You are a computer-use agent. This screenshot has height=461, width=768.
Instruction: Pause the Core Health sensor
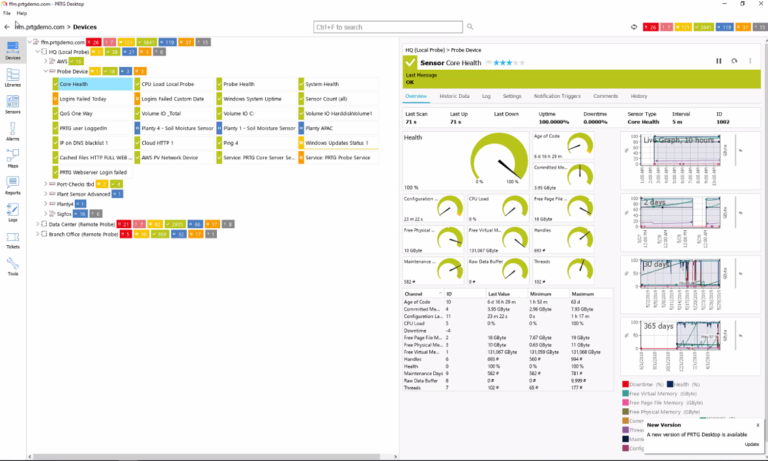(719, 61)
